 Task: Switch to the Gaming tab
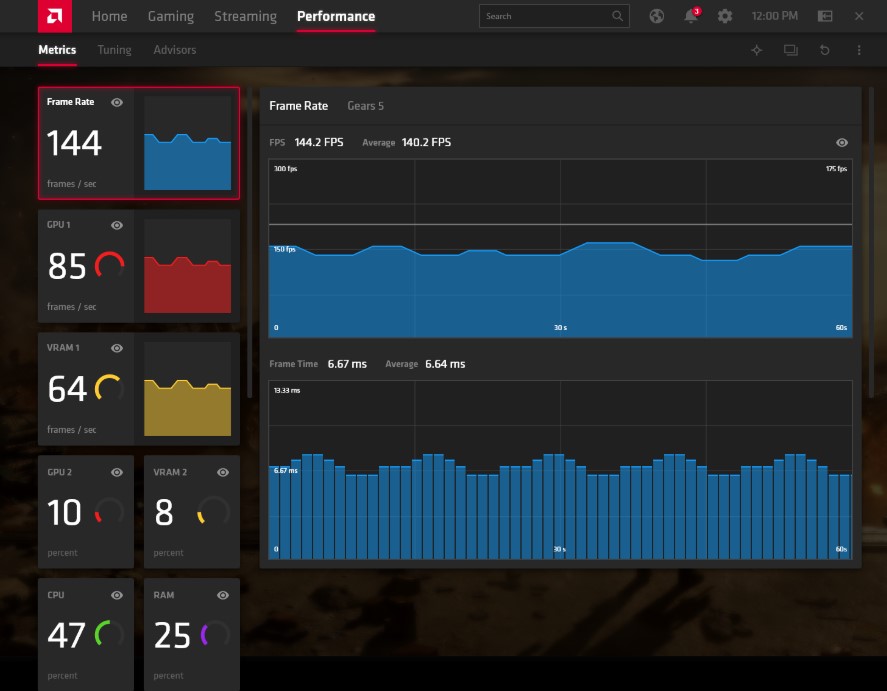pos(171,16)
